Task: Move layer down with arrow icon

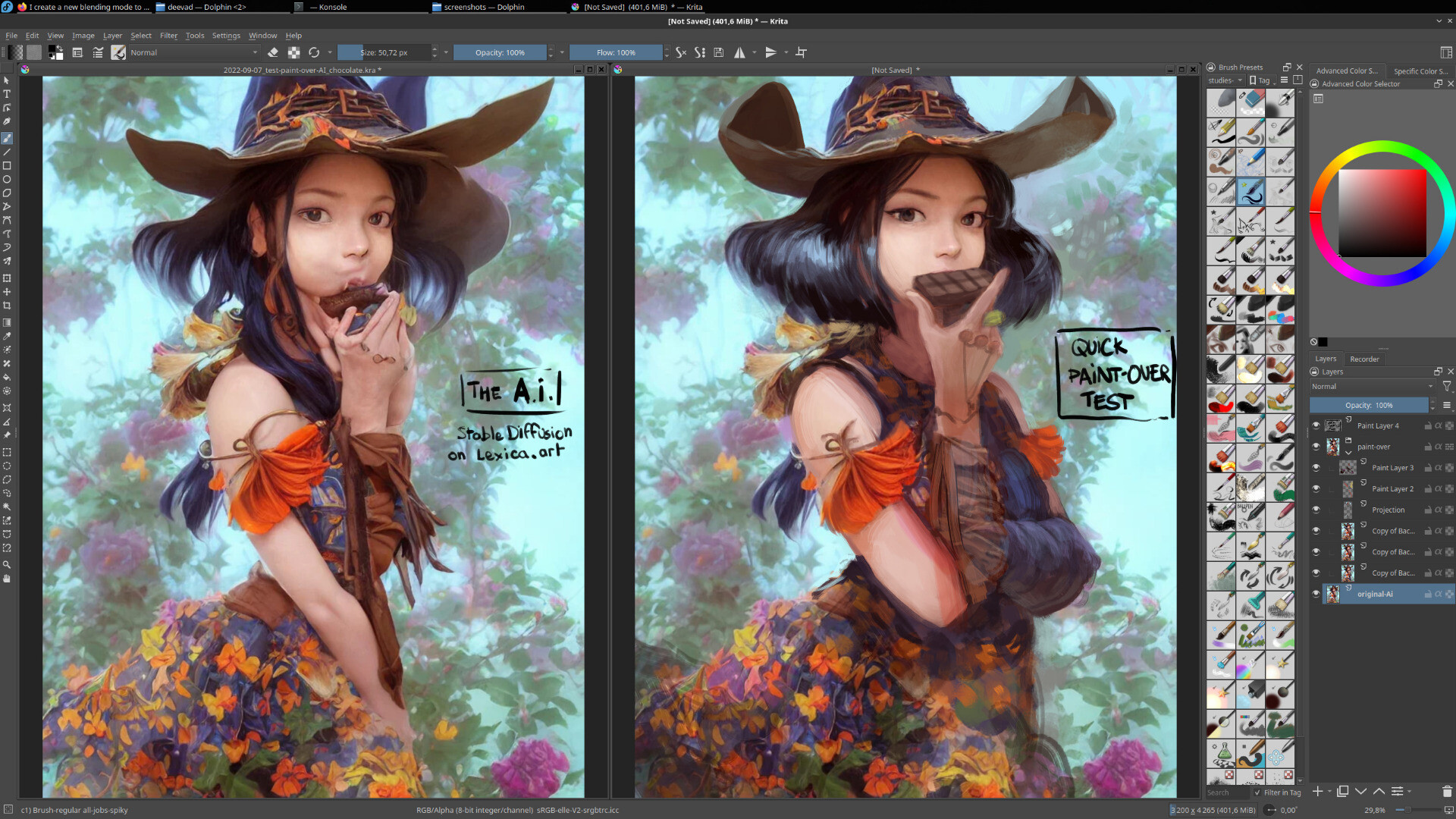Action: 1360,791
